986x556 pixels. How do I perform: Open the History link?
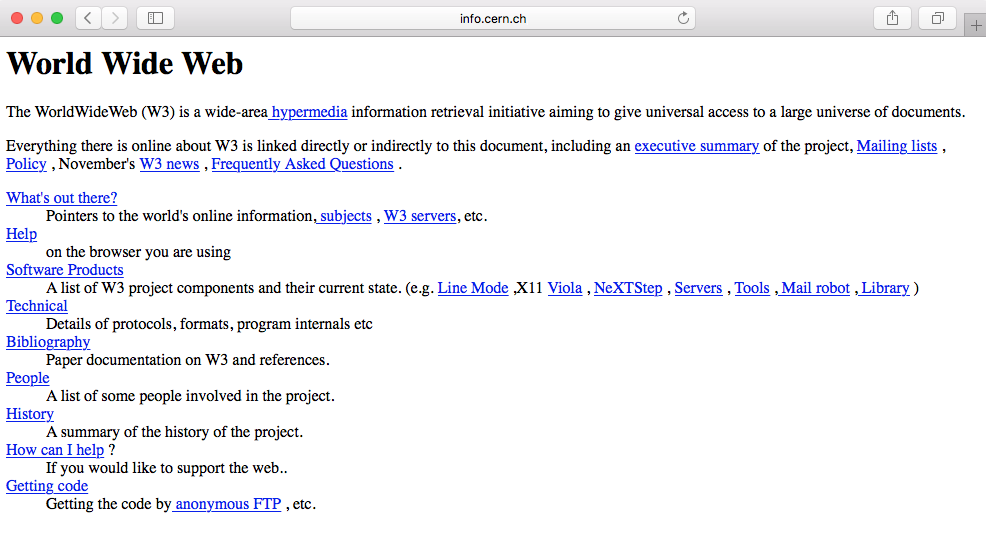30,414
